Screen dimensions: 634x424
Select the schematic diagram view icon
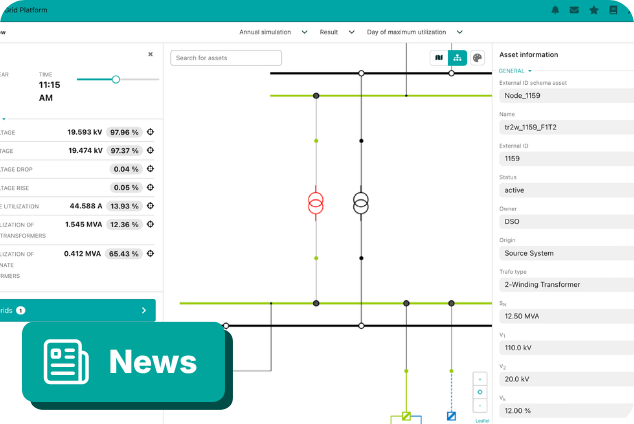click(x=457, y=58)
